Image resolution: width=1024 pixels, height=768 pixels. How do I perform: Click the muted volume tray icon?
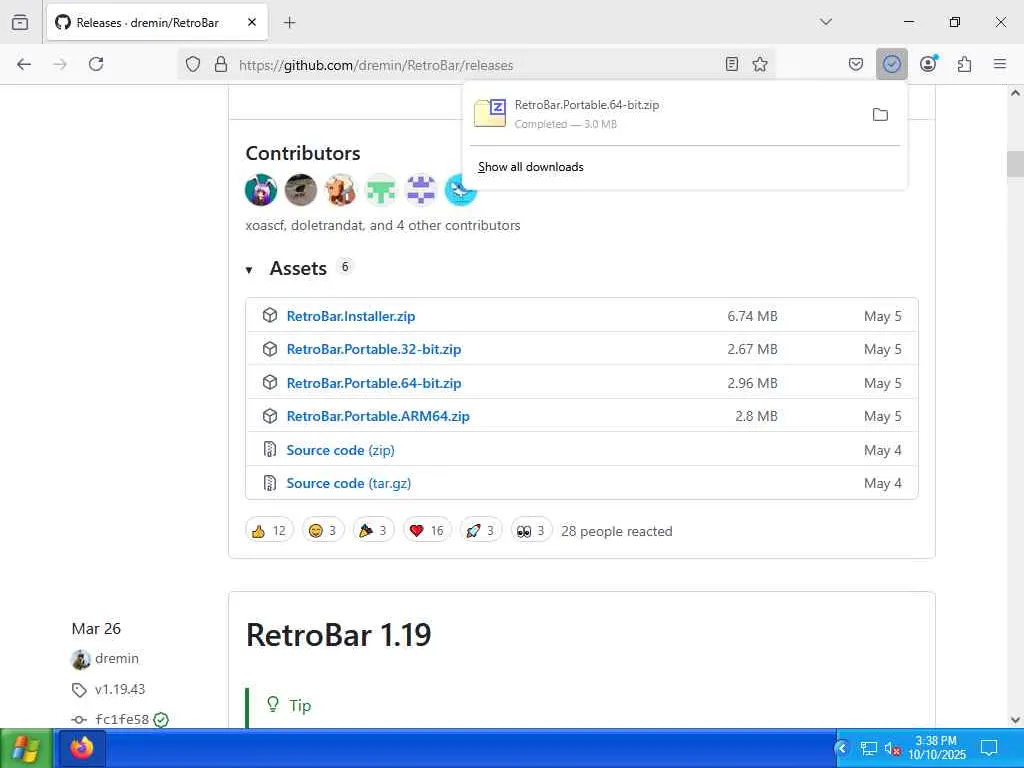coord(892,748)
